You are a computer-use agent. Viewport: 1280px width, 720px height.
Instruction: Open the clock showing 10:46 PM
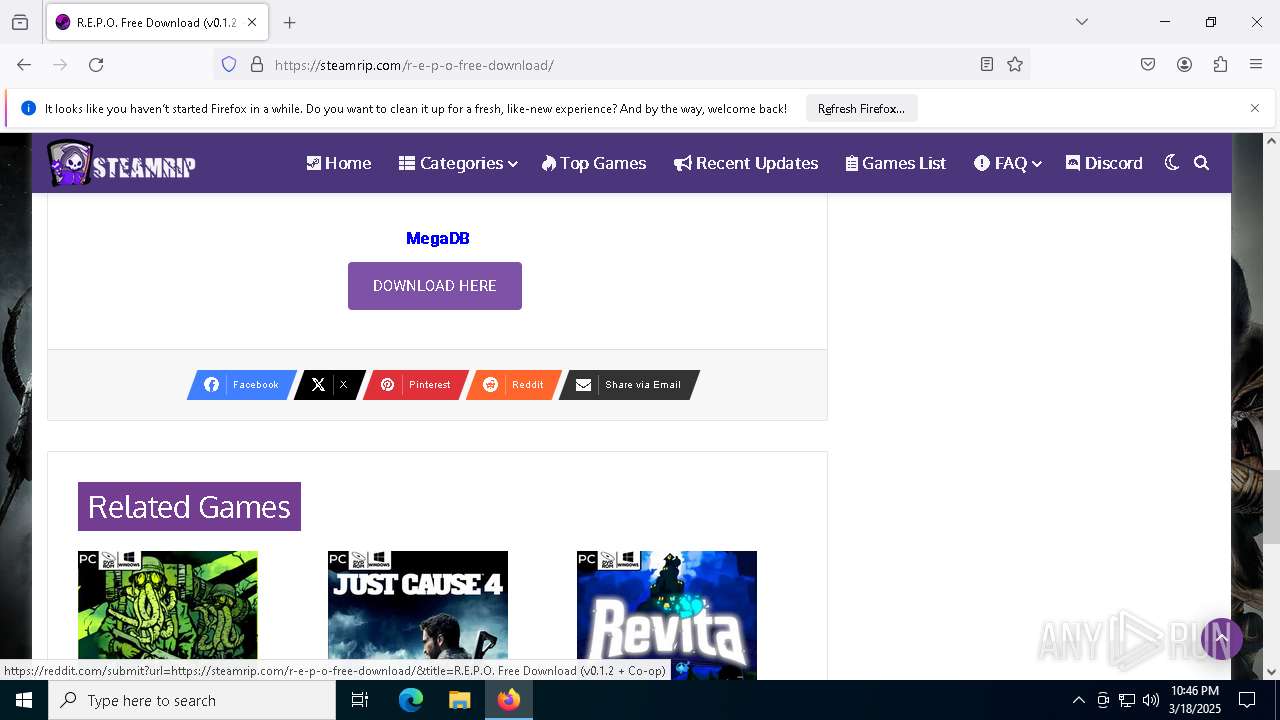pyautogui.click(x=1195, y=700)
